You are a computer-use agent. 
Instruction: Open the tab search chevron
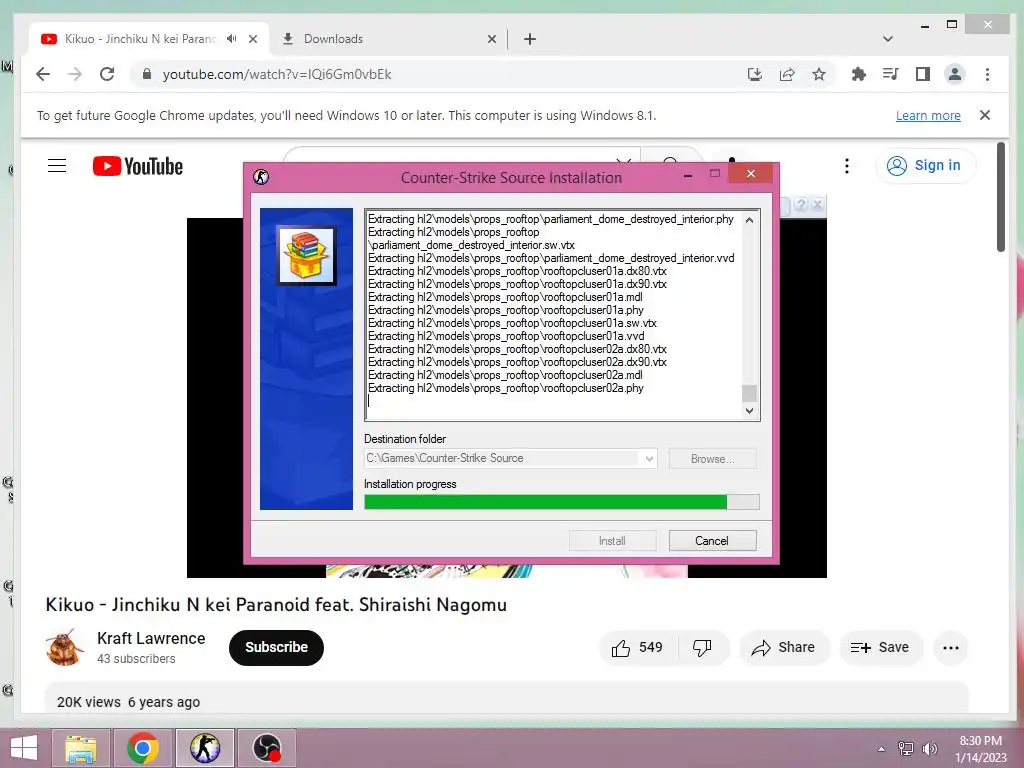click(x=888, y=39)
